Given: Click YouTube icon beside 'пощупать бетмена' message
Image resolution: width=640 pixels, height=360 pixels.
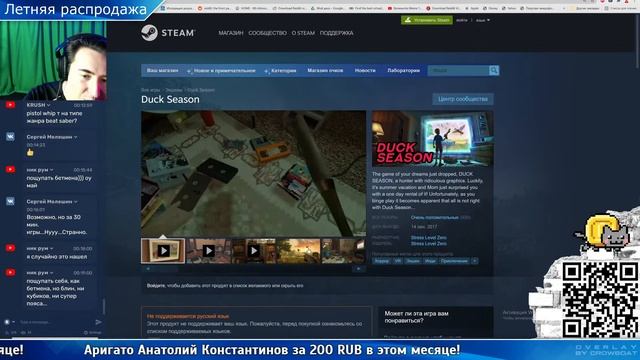Looking at the screenshot, I should tap(10, 169).
